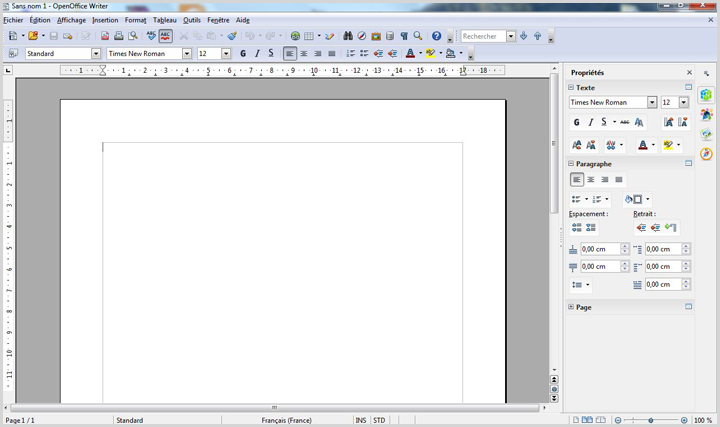Toggle Nonprinting Characters pilcrow button
The image size is (720, 427).
click(x=404, y=36)
